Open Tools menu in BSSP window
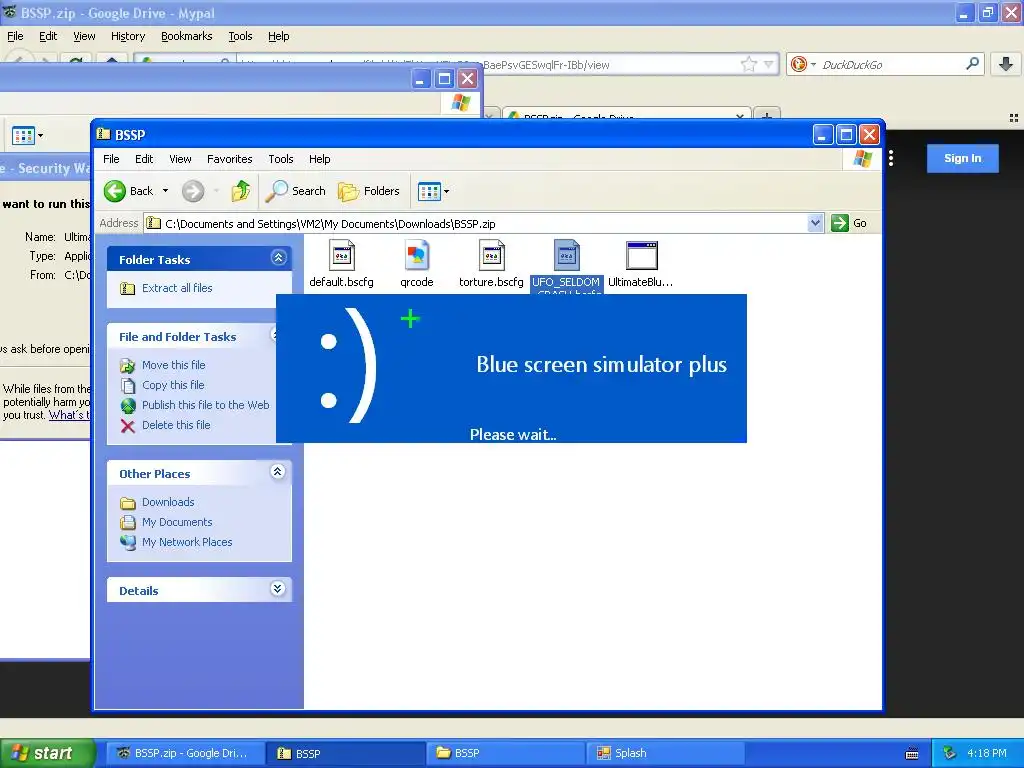The height and width of the screenshot is (768, 1024). tap(281, 159)
